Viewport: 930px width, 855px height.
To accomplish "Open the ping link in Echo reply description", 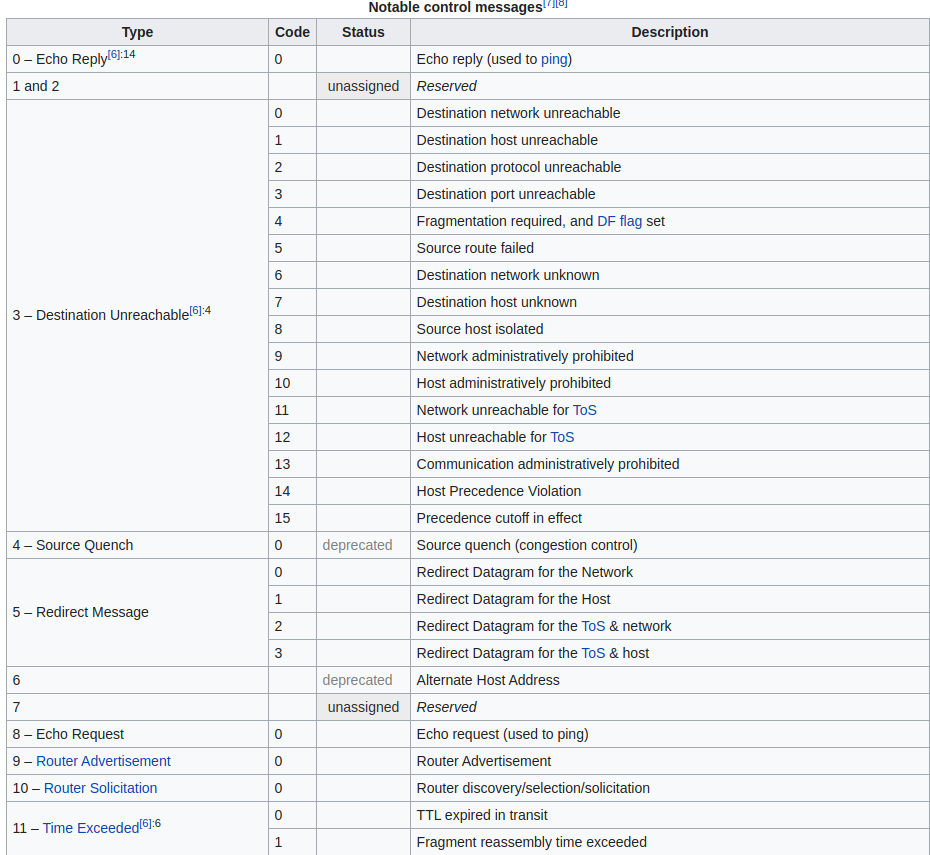I will [x=554, y=59].
